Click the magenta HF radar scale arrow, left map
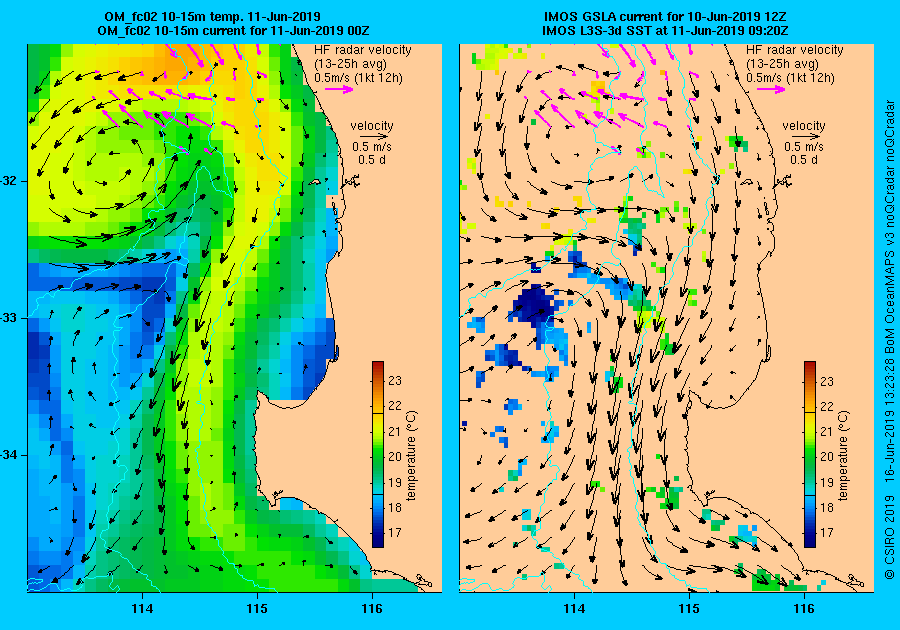Screen dimensions: 900x630 coord(339,89)
